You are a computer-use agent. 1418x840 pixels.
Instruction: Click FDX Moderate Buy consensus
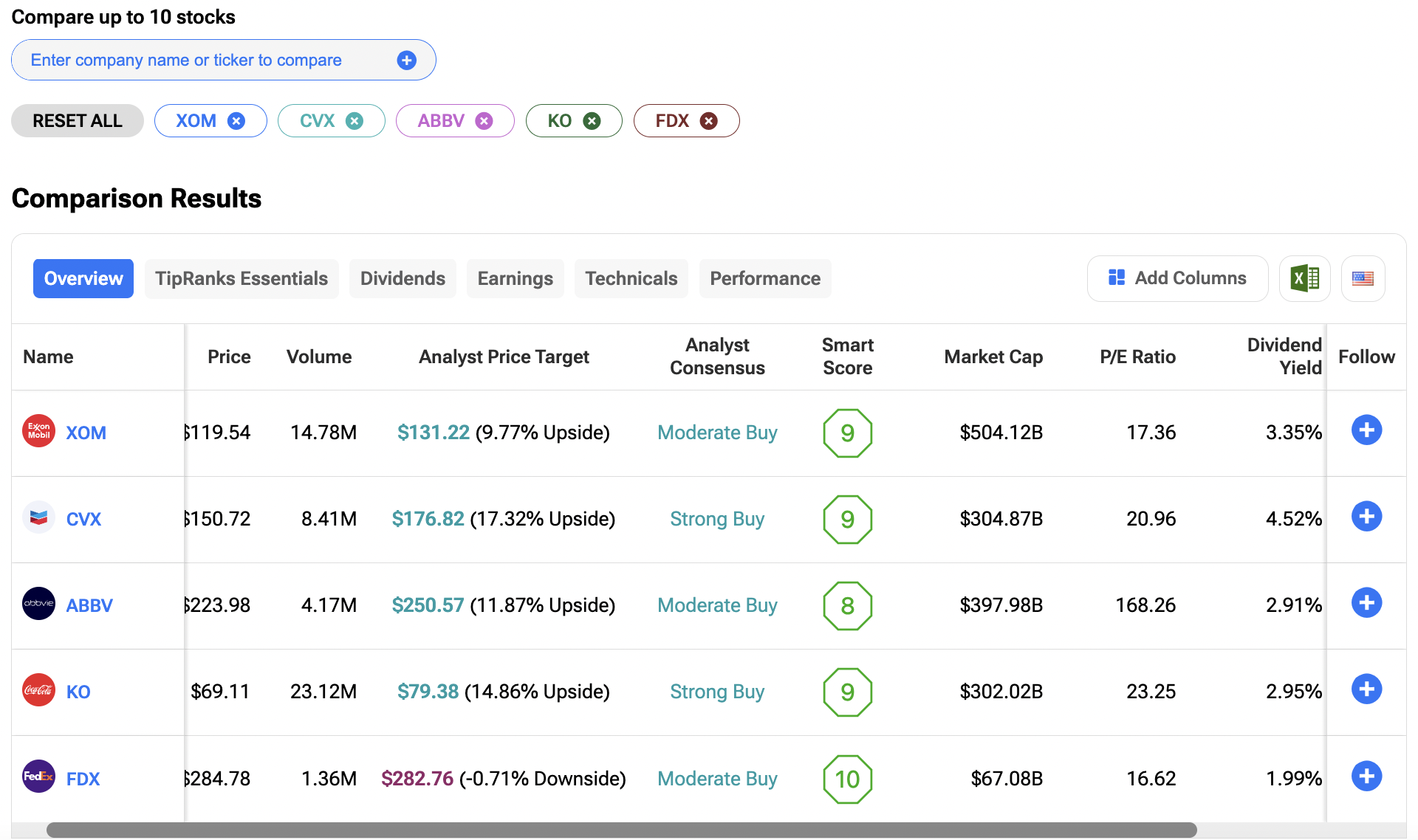[717, 779]
